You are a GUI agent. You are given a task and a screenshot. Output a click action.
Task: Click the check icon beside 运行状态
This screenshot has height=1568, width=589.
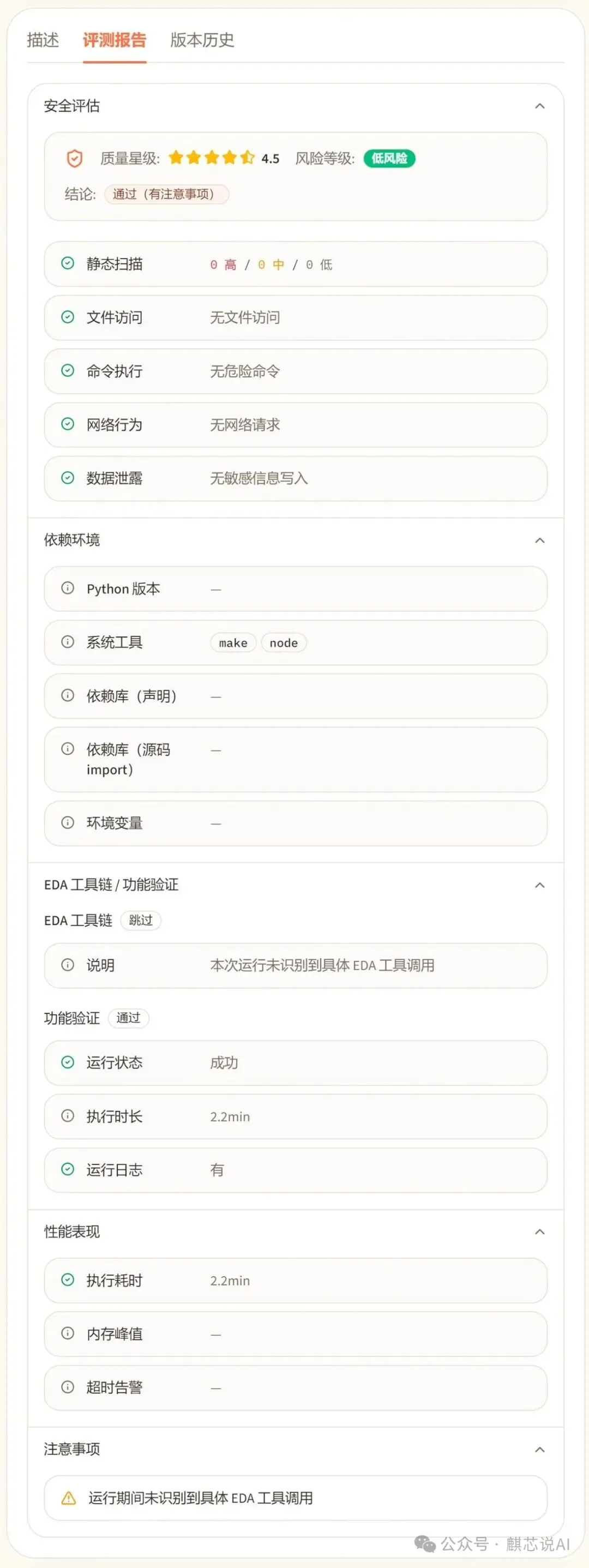[x=68, y=1062]
